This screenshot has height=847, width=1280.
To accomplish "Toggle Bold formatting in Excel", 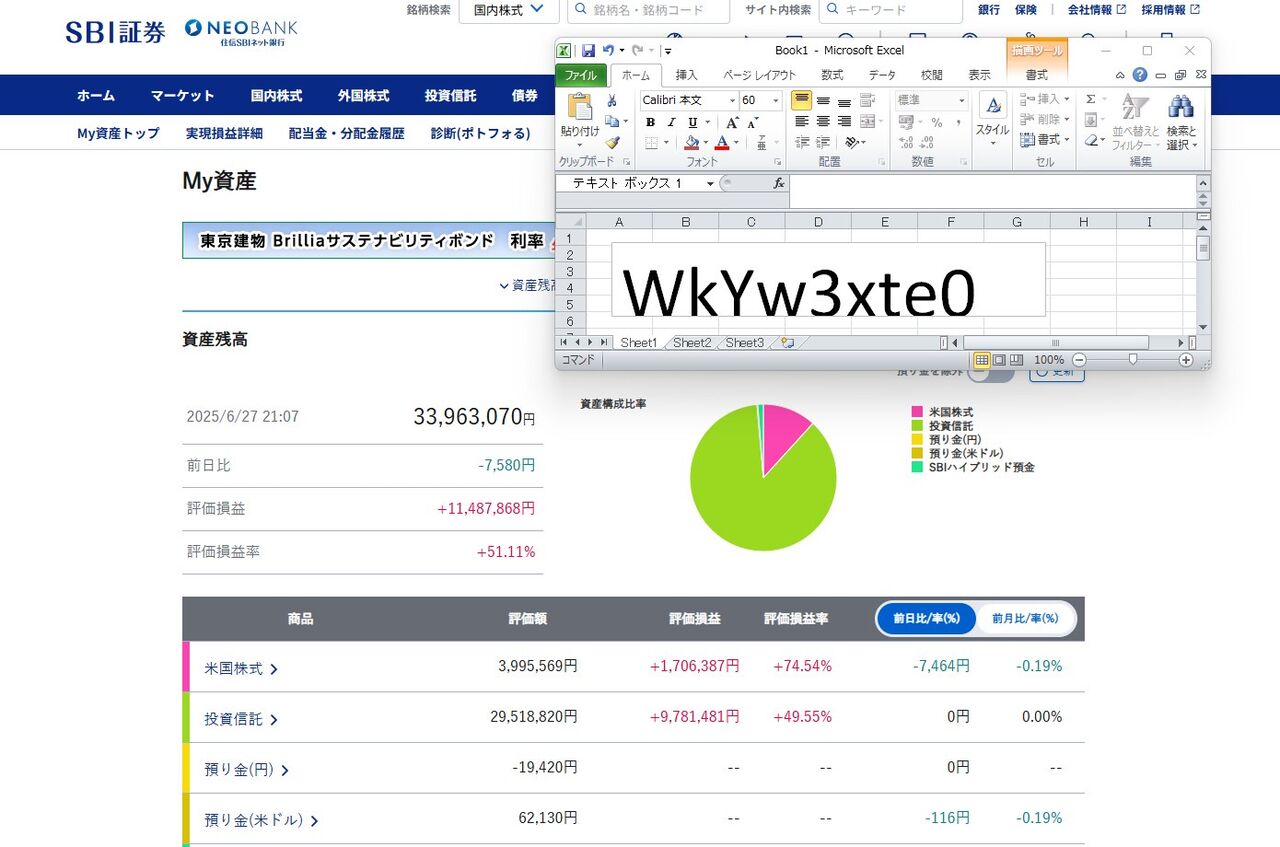I will tap(650, 122).
